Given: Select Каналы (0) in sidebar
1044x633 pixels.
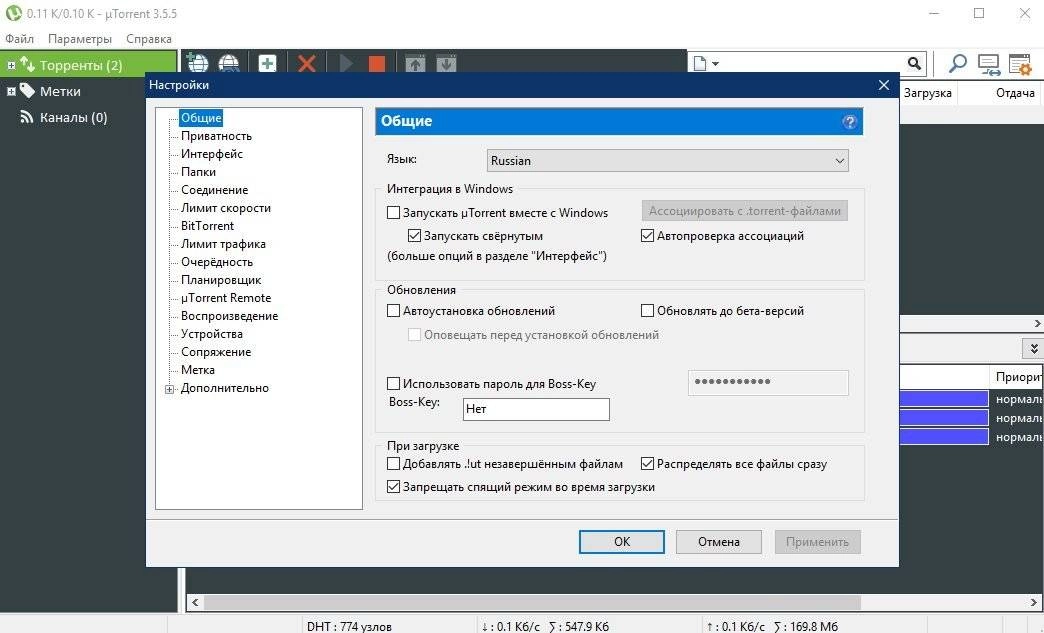Looking at the screenshot, I should (x=73, y=117).
